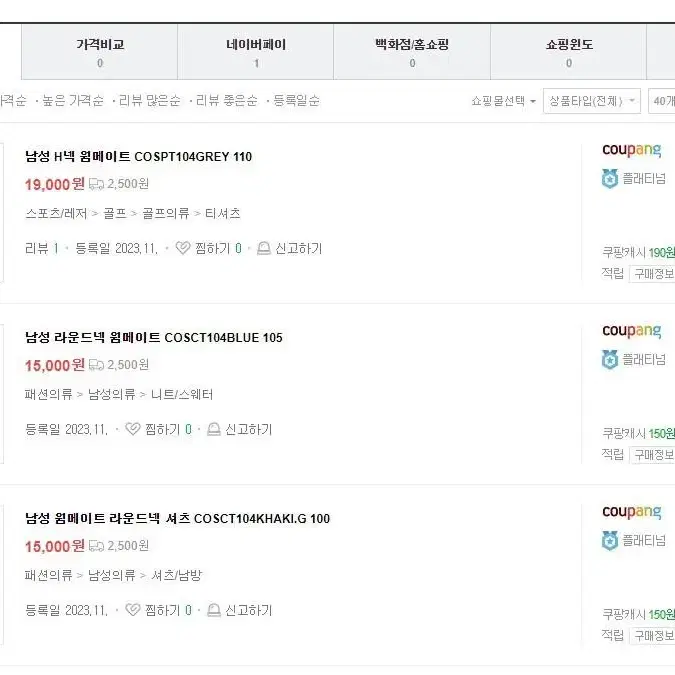Open the 40개 items-per-page dropdown
Viewport: 675px width, 675px height.
point(662,101)
